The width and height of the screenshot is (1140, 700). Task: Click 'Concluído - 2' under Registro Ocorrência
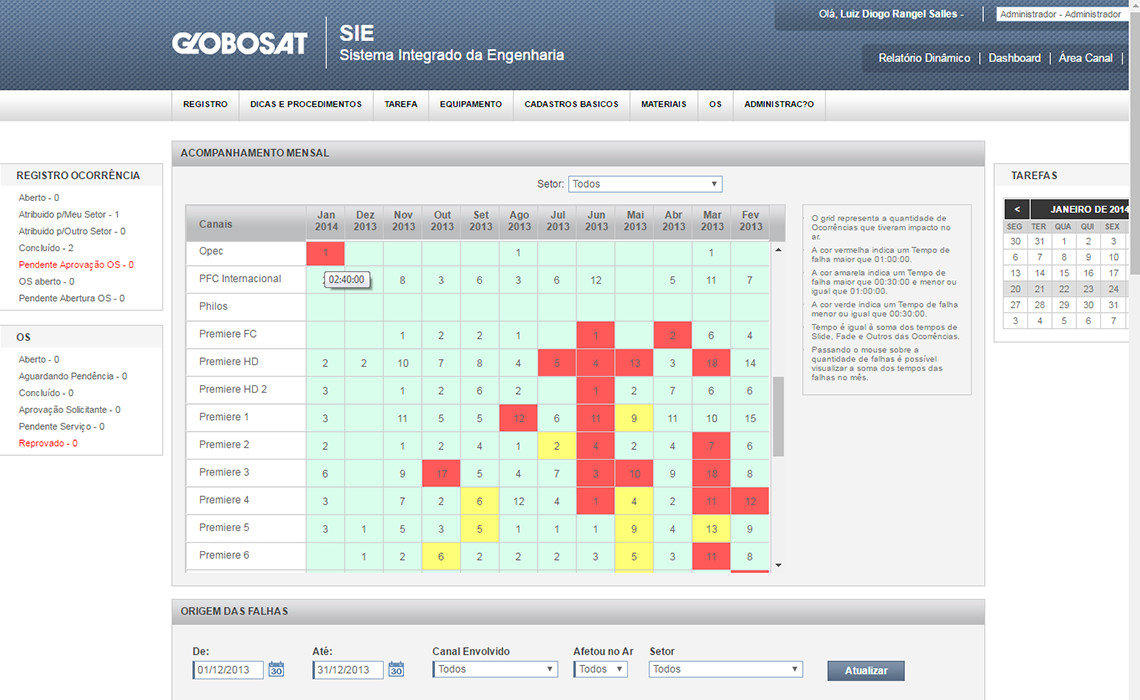pyautogui.click(x=46, y=248)
